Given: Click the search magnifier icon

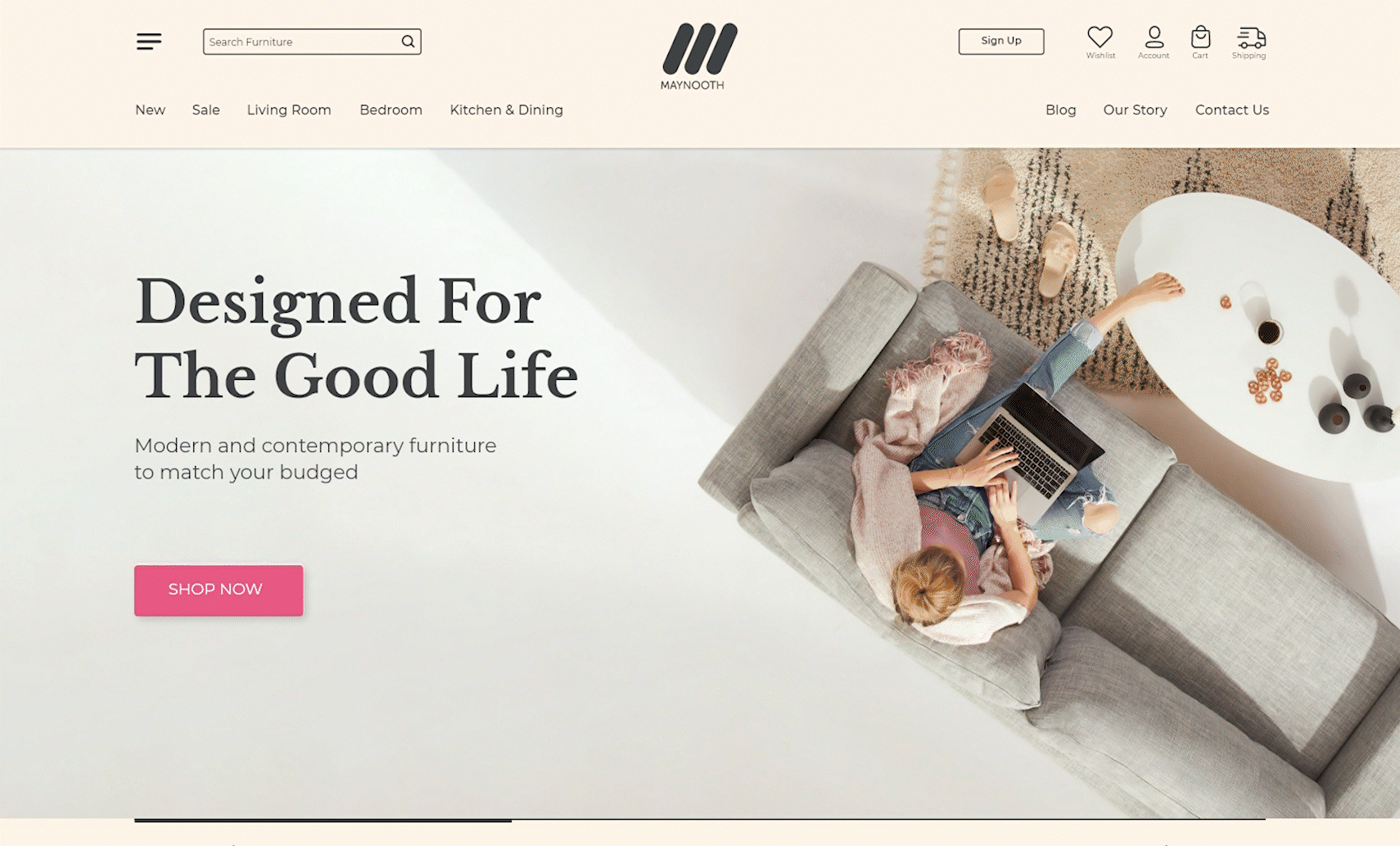Looking at the screenshot, I should [408, 42].
